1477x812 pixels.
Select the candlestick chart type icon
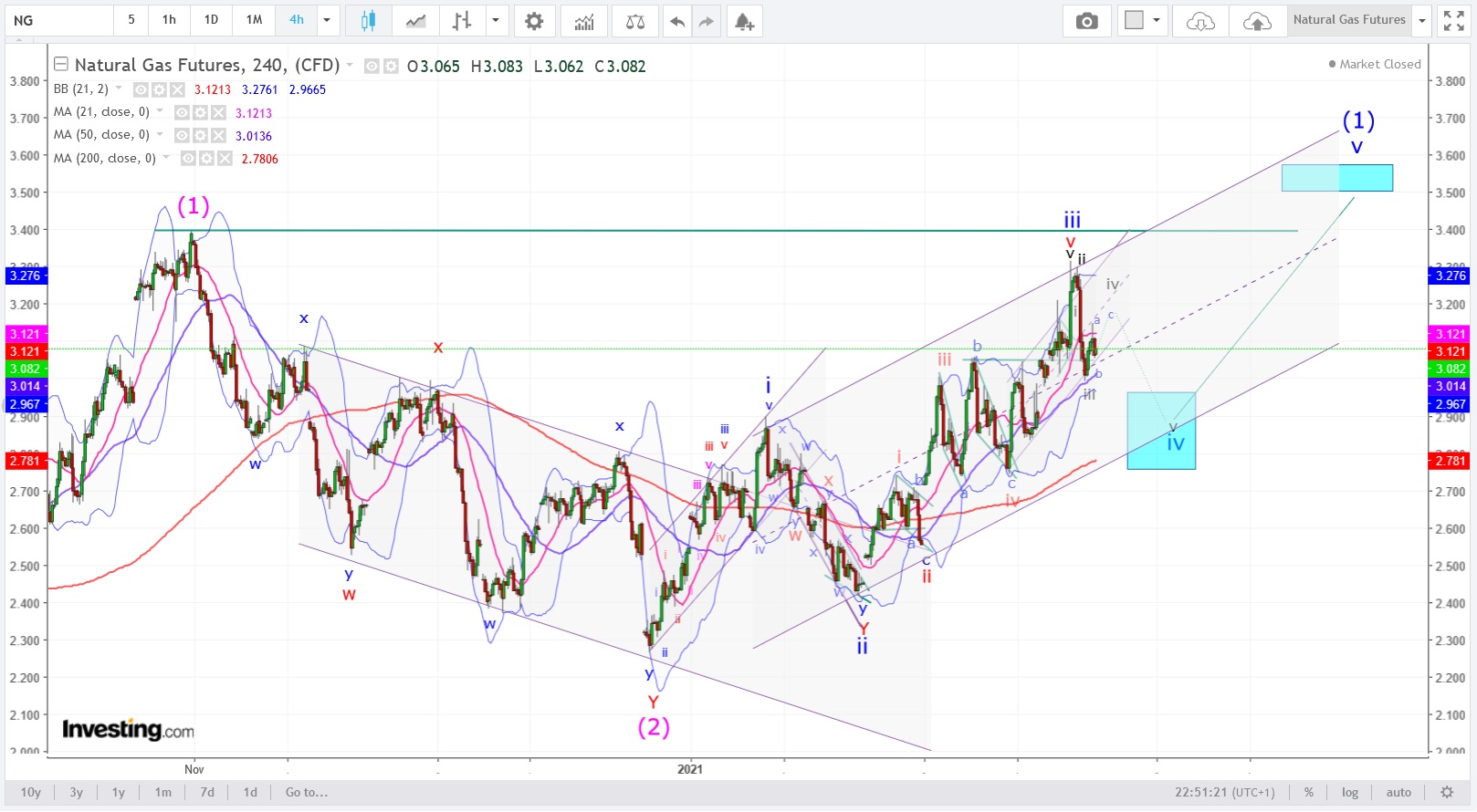(x=368, y=21)
